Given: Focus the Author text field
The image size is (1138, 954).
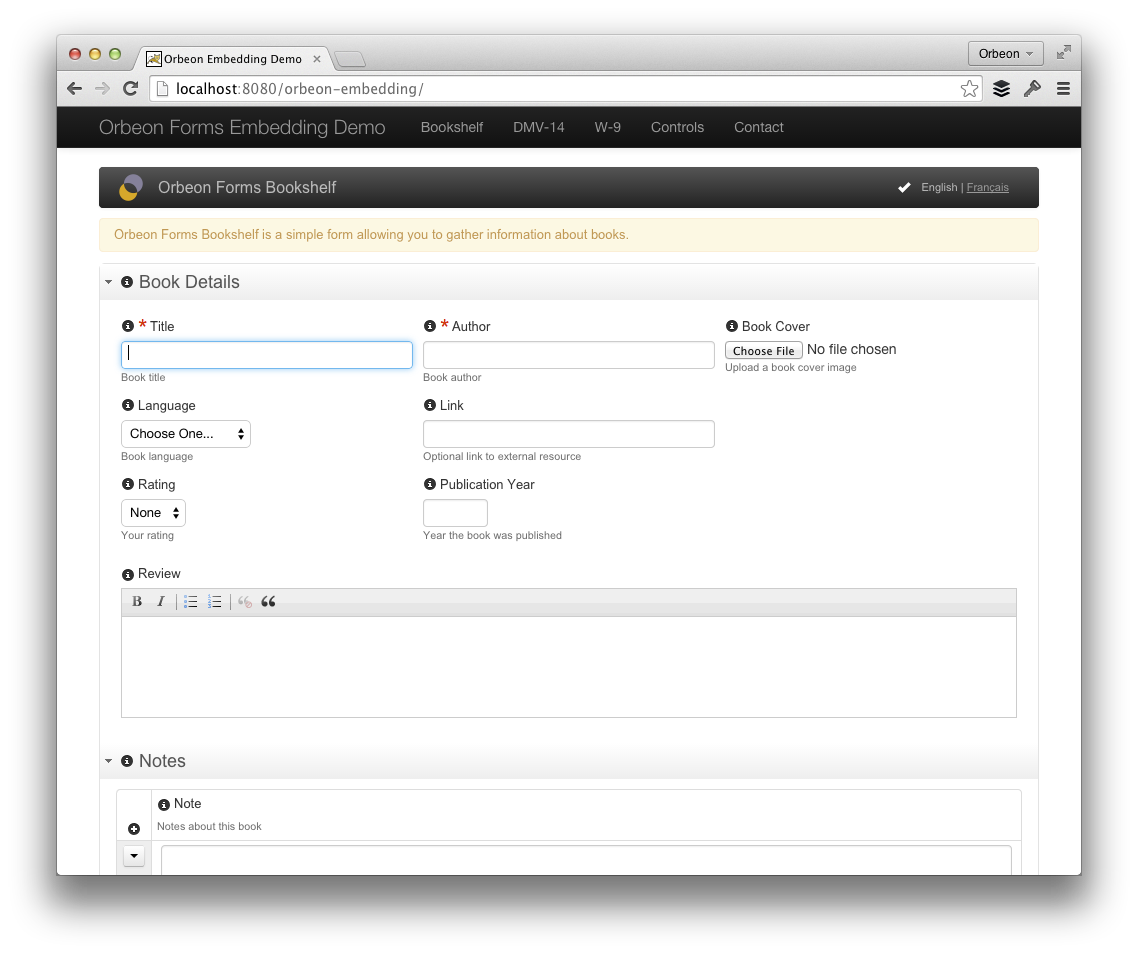Looking at the screenshot, I should tap(568, 355).
